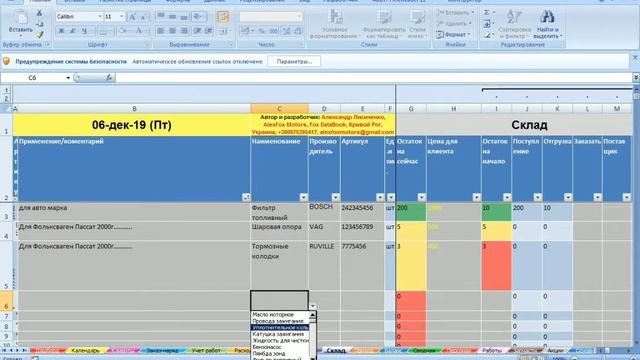The image size is (640, 360).
Task: Select column H header
Action: 453,109
